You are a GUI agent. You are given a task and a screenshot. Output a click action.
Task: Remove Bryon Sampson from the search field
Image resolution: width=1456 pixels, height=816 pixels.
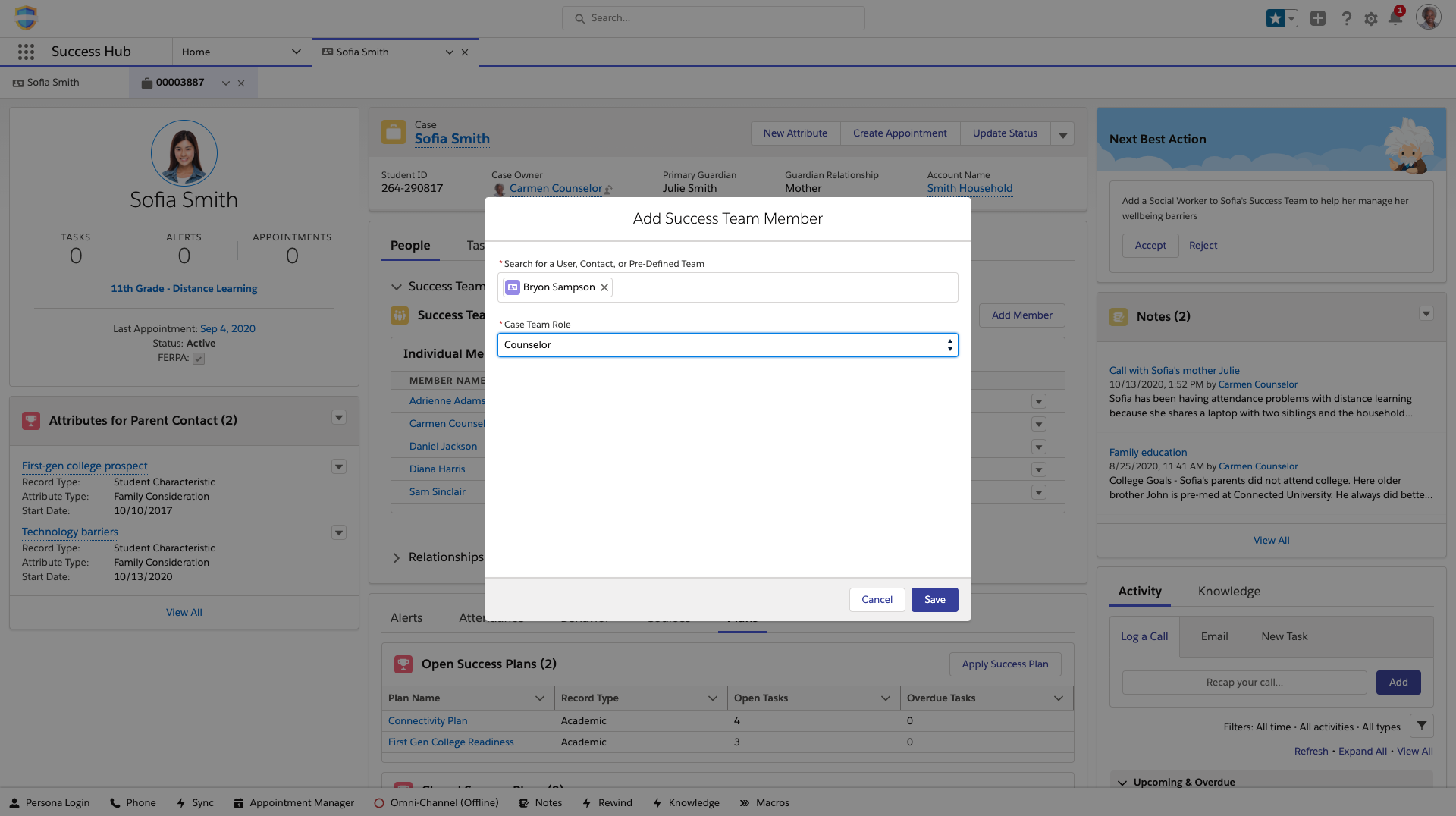(604, 287)
